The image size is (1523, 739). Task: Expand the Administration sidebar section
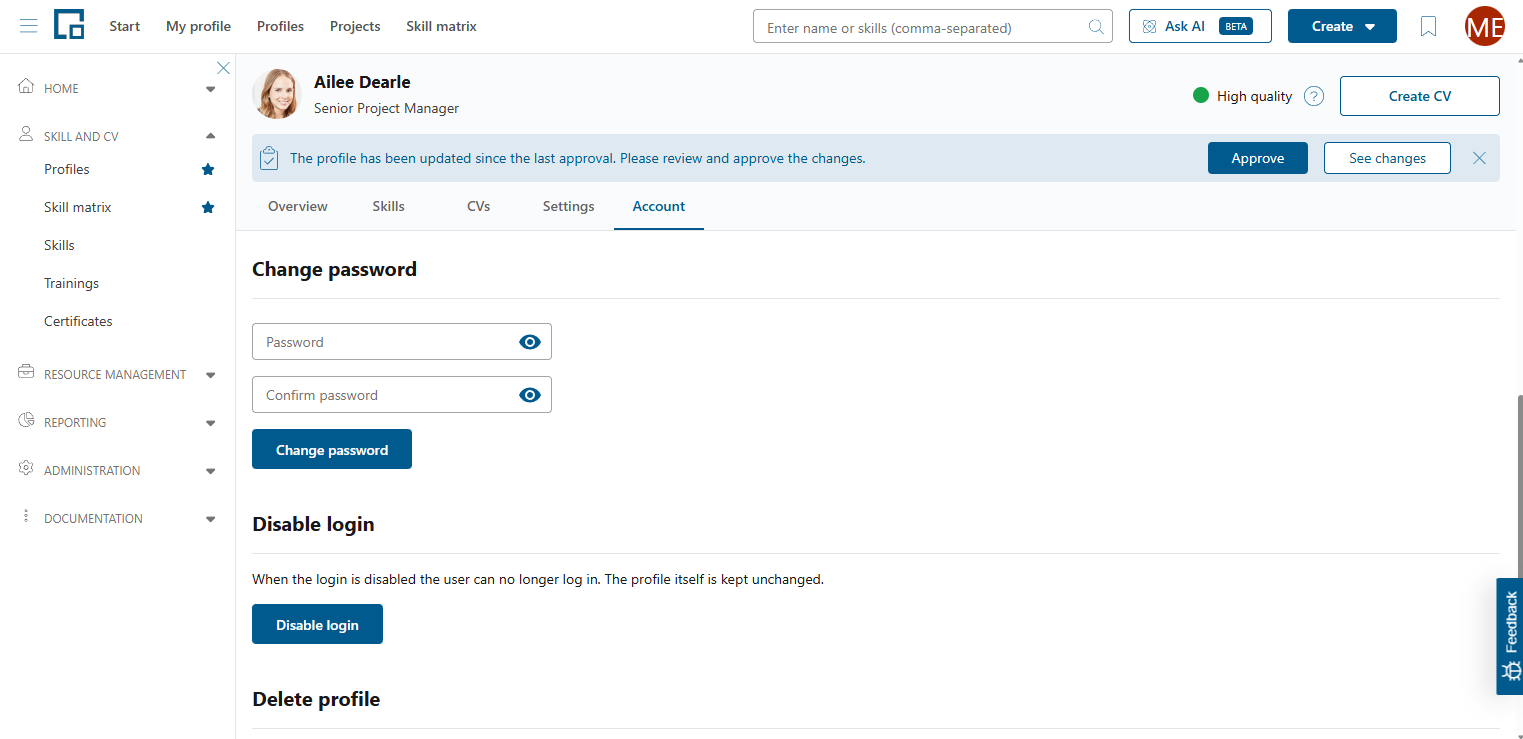pos(210,471)
